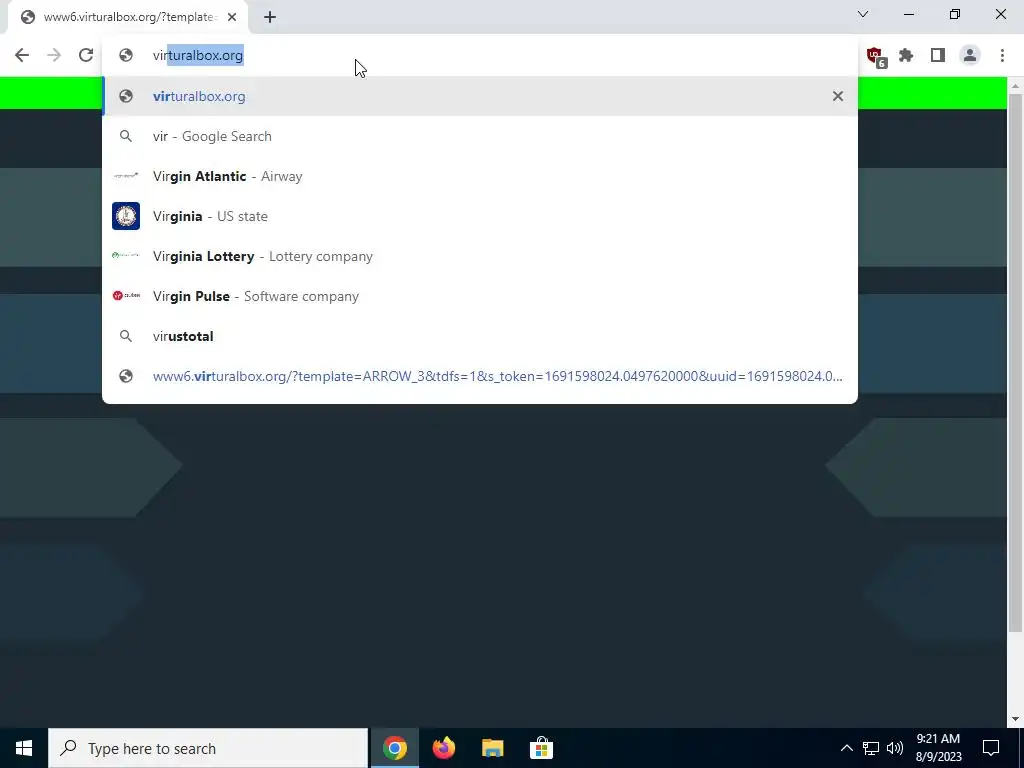
Task: Open the network status icon
Action: (x=871, y=748)
